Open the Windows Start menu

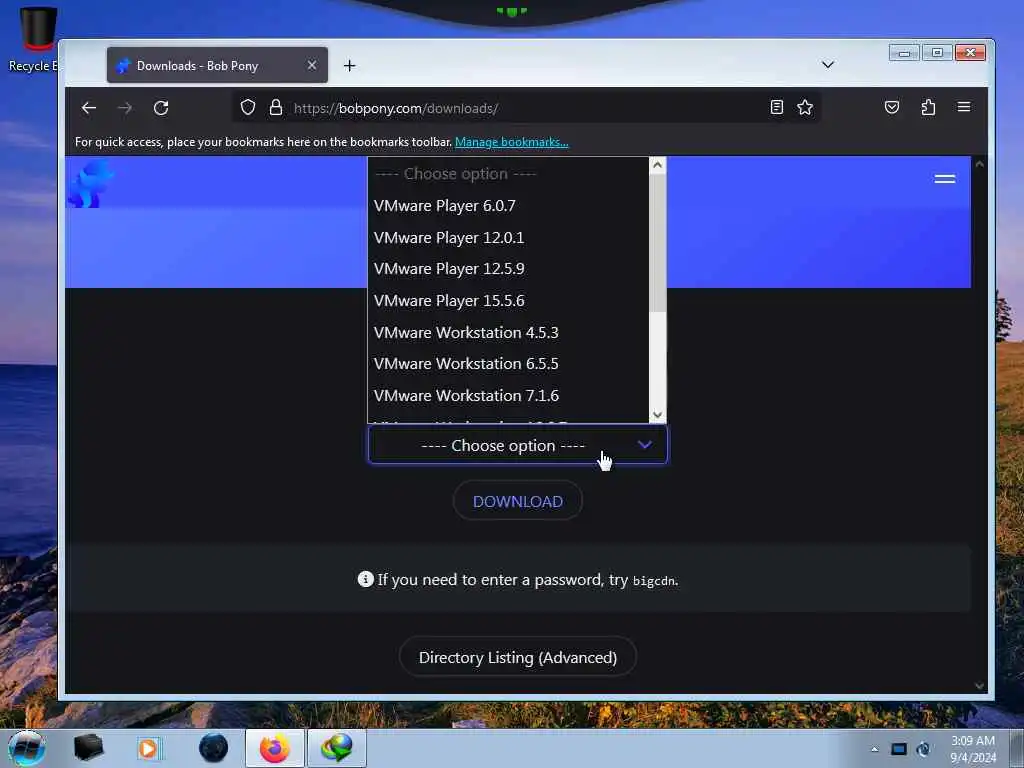click(x=27, y=748)
